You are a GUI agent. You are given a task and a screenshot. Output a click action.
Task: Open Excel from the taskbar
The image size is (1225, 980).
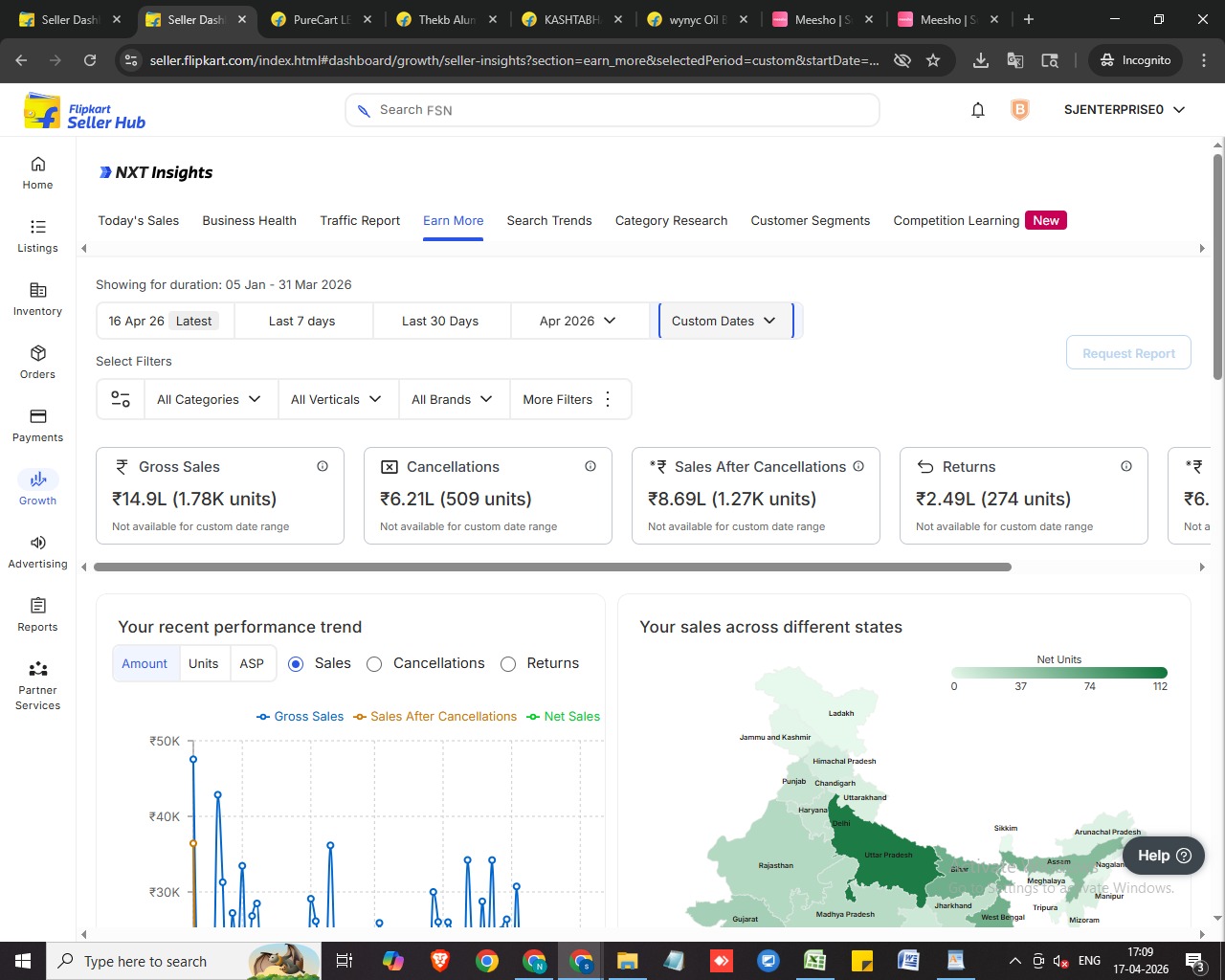814,961
